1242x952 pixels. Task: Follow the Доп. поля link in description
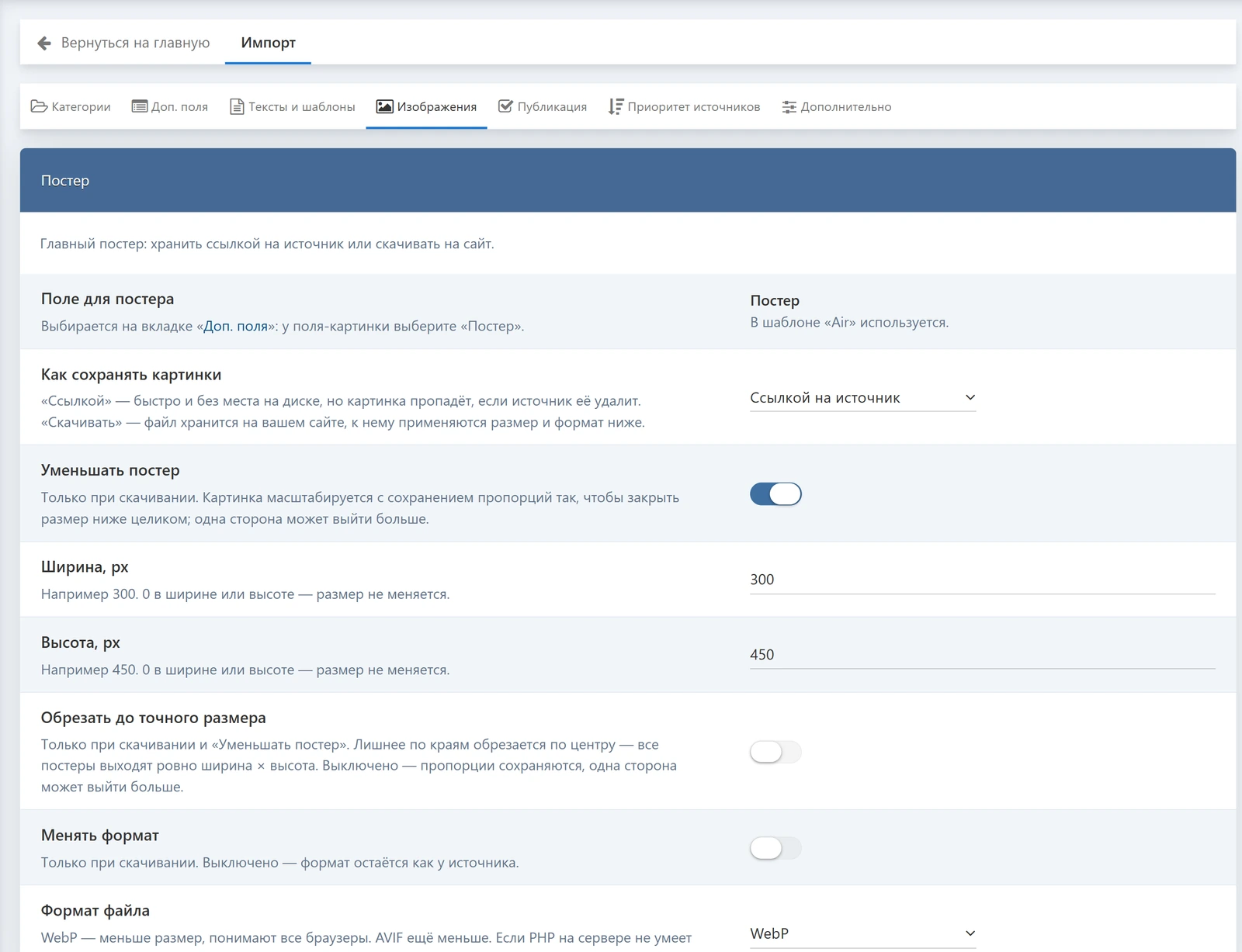point(235,327)
